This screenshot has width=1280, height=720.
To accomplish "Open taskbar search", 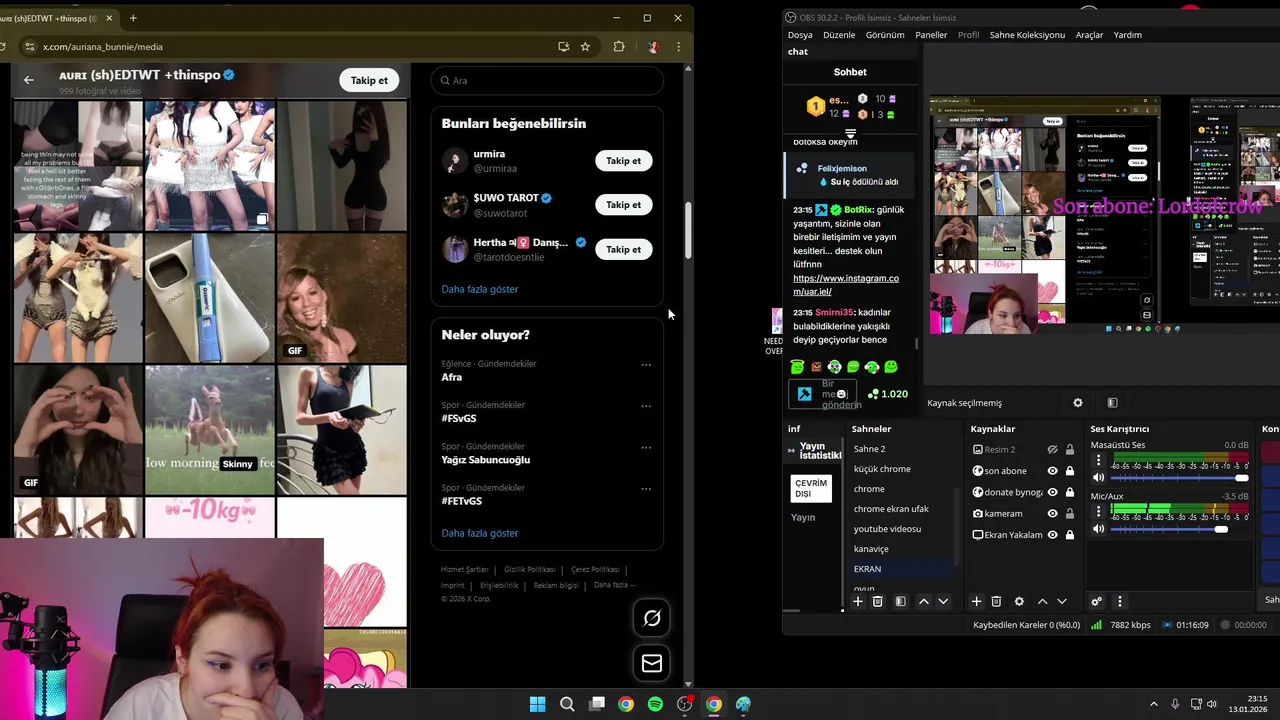I will [x=567, y=704].
